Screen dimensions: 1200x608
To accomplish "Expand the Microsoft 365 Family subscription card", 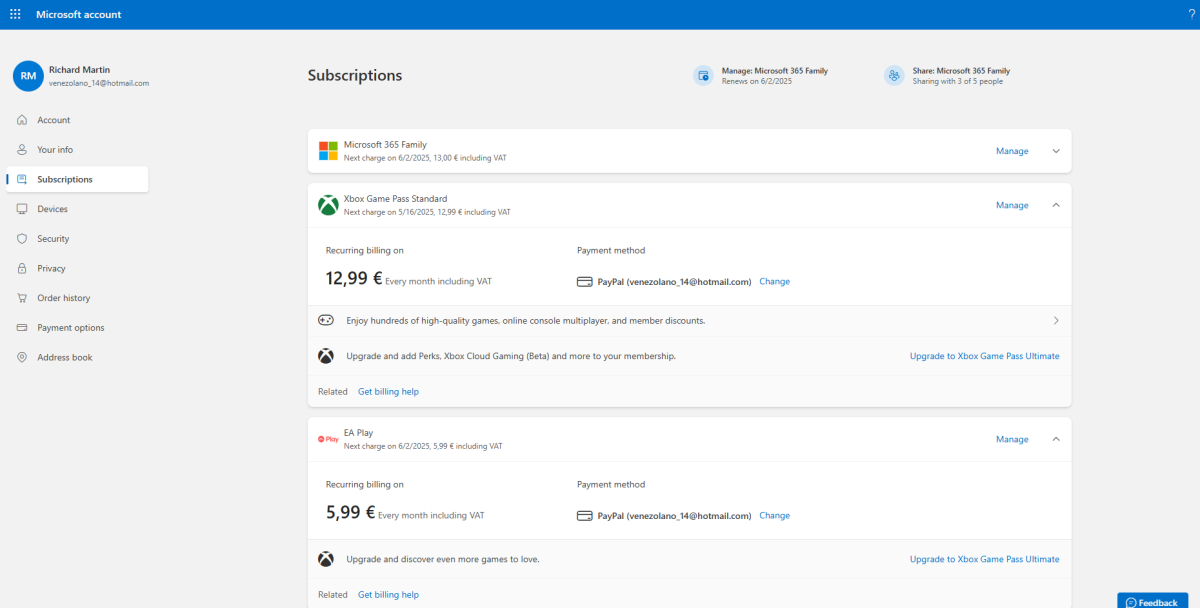I will (1055, 151).
